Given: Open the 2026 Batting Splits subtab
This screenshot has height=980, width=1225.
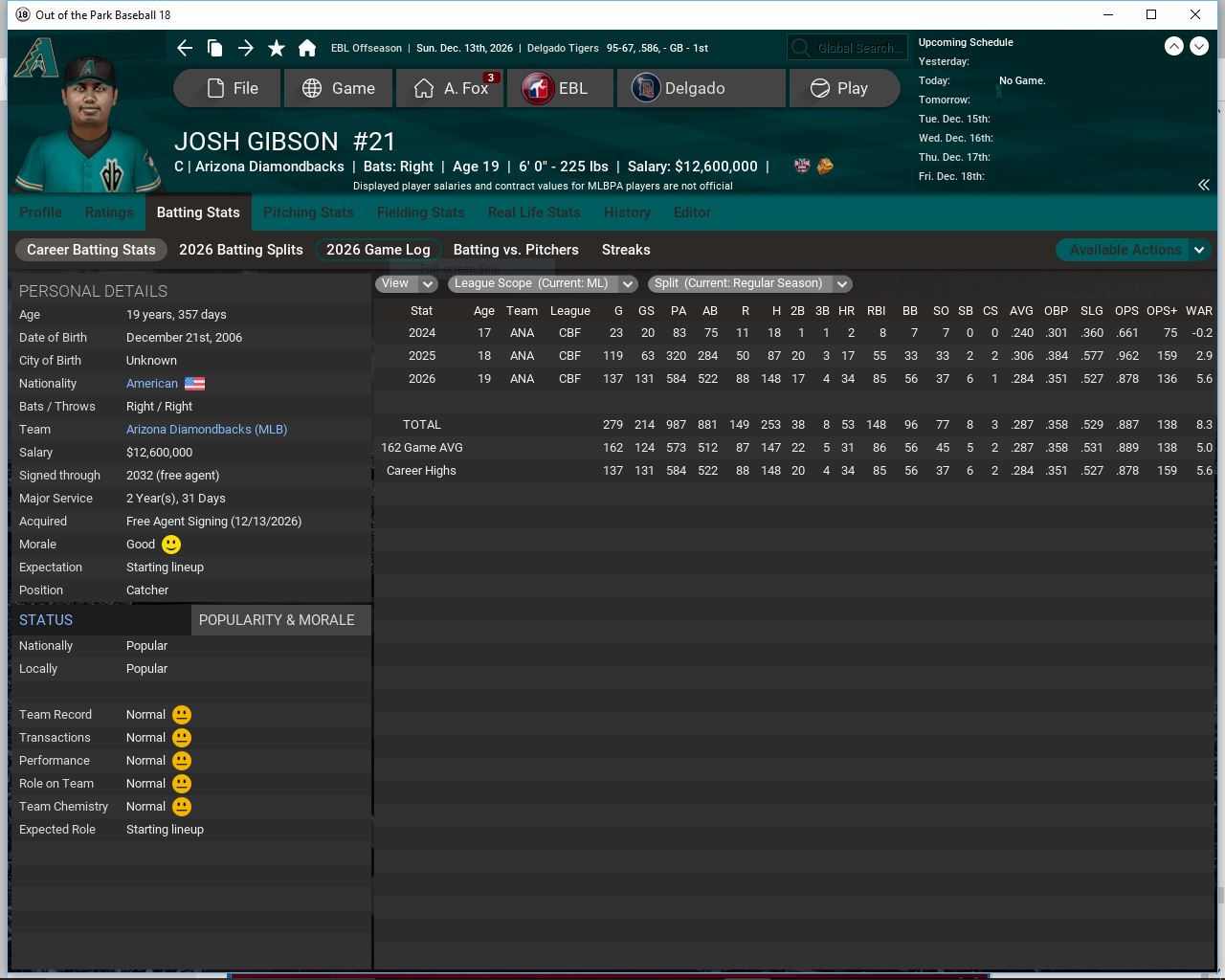Looking at the screenshot, I should (x=241, y=250).
